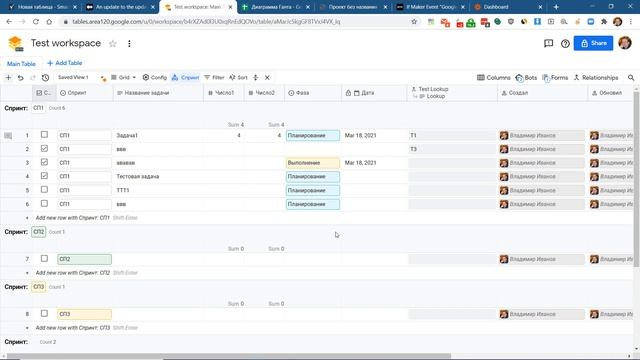The image size is (640, 360).
Task: Check the checkbox for row ТТТ1
Action: 44,190
